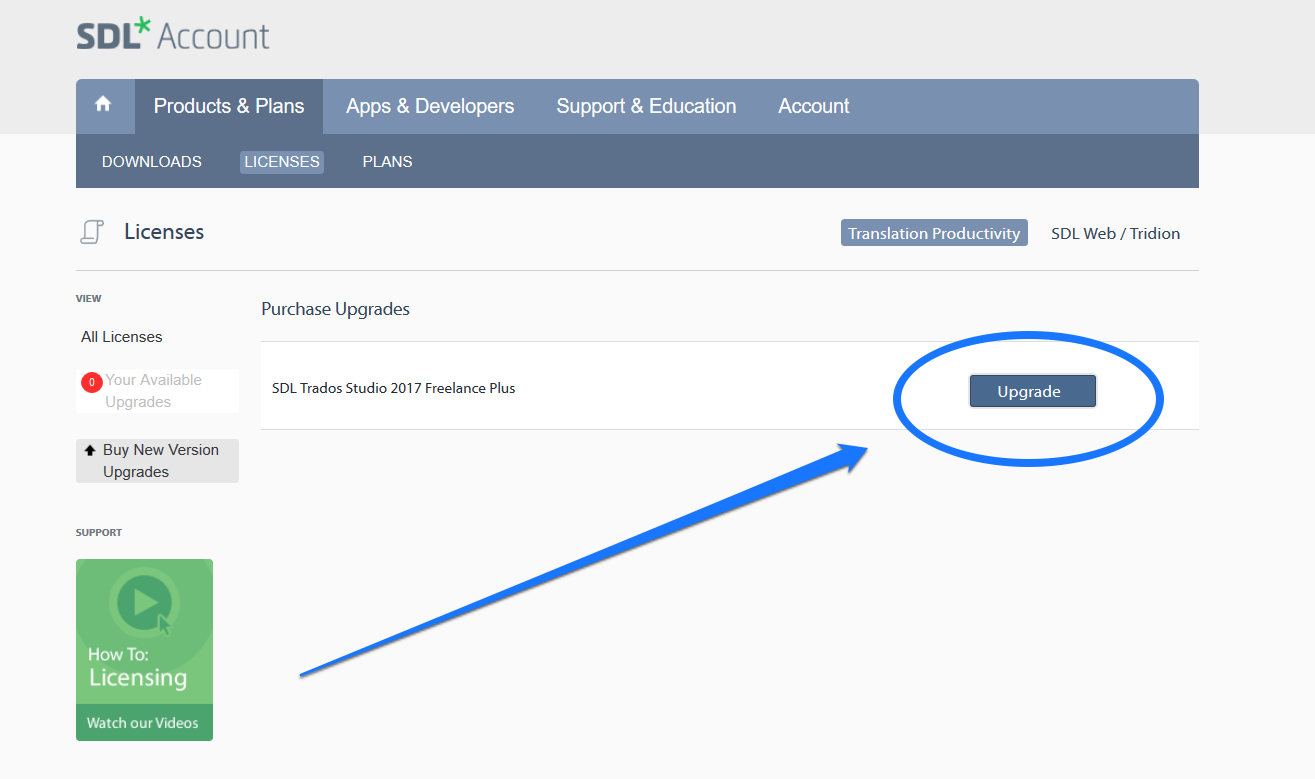Screen dimensions: 1315x779
Task: Click the red zero upgrades badge
Action: click(92, 381)
